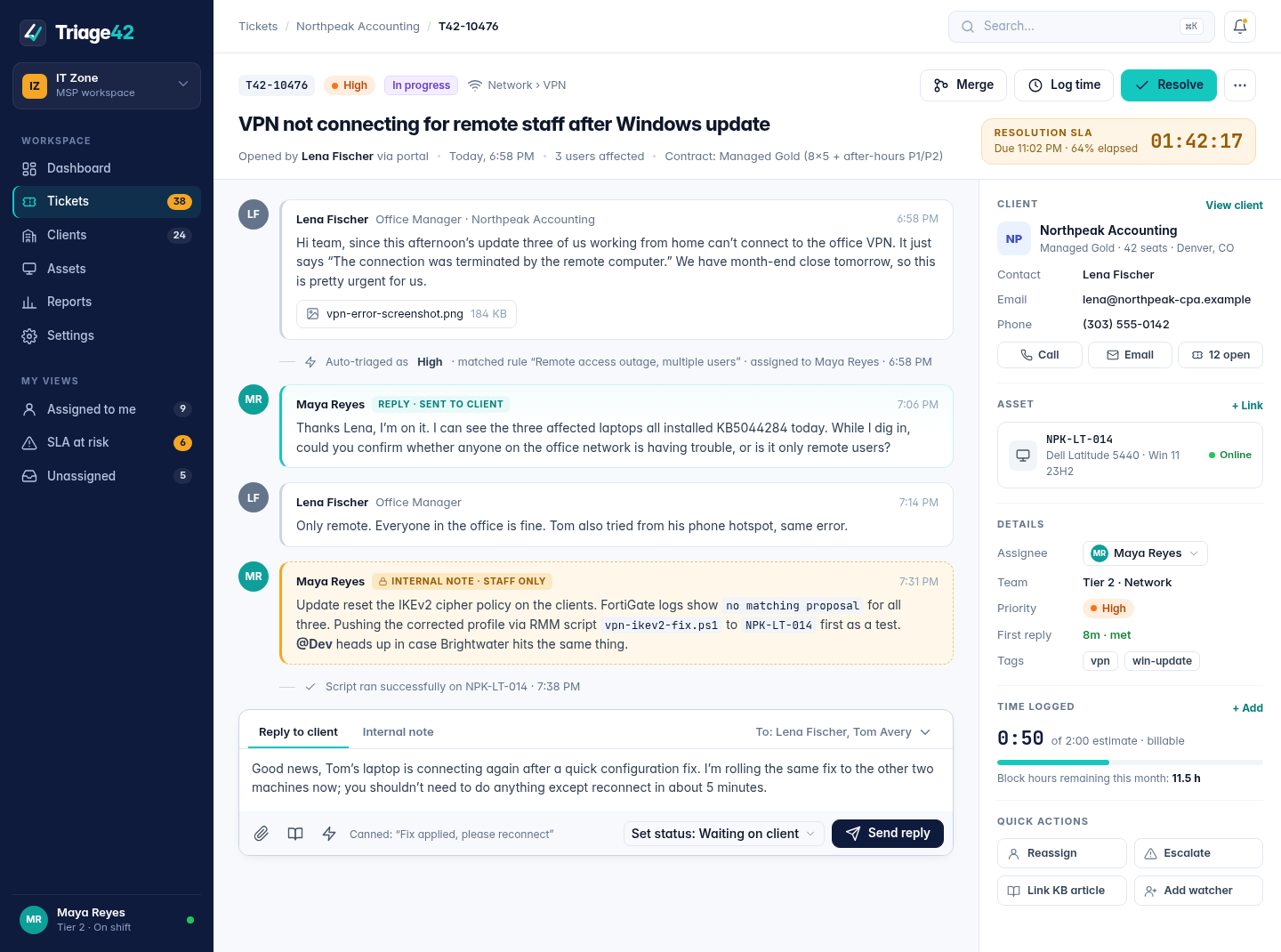Click the Resolve button
Viewport: 1281px width, 952px height.
coord(1169,85)
